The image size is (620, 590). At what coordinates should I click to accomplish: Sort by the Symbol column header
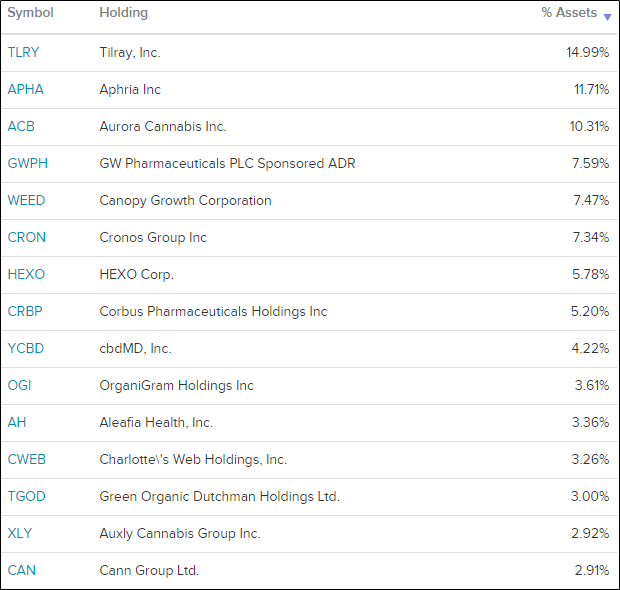pos(30,13)
